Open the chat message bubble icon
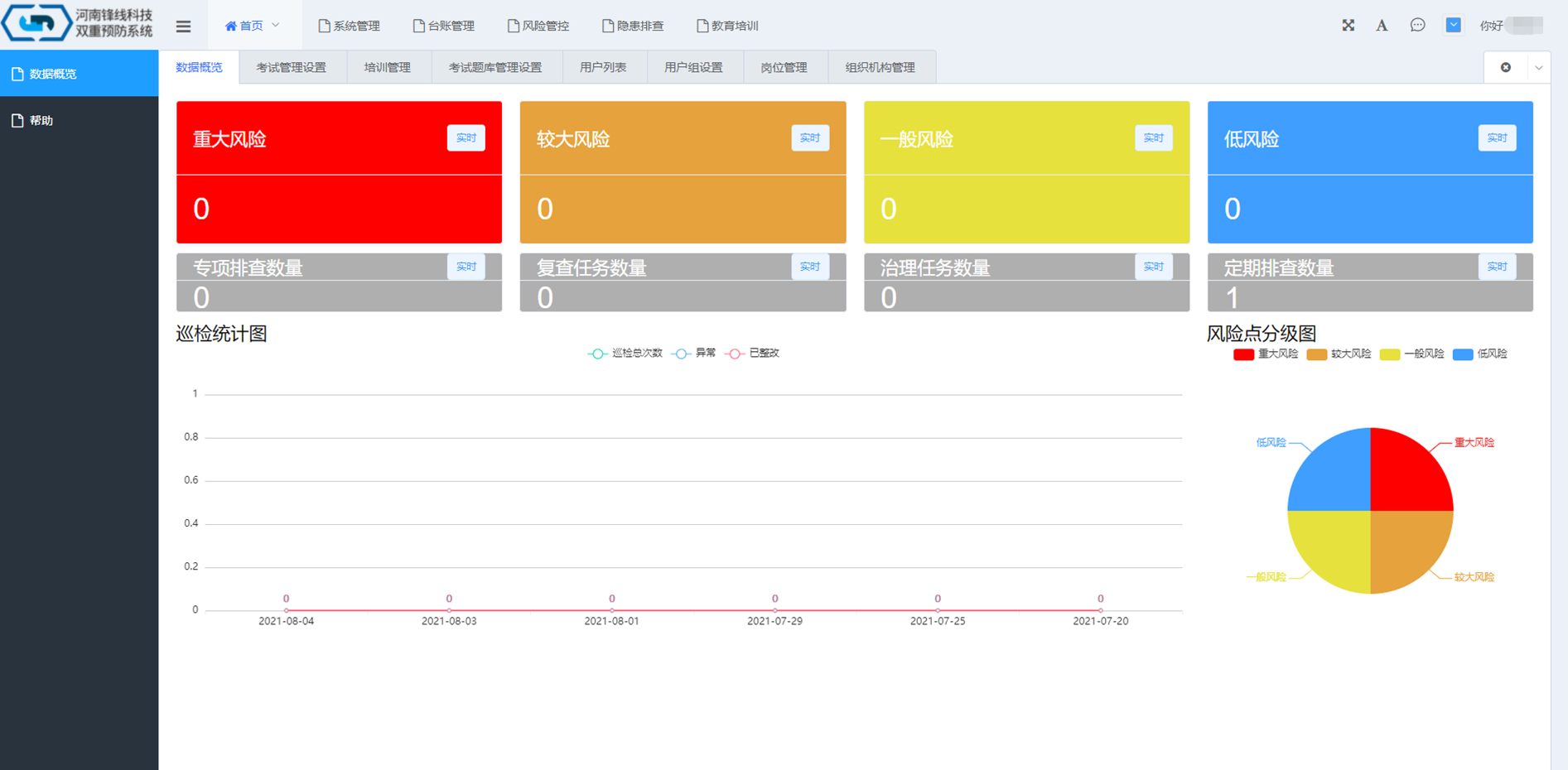Screen dimensions: 1568x770 tap(1417, 26)
